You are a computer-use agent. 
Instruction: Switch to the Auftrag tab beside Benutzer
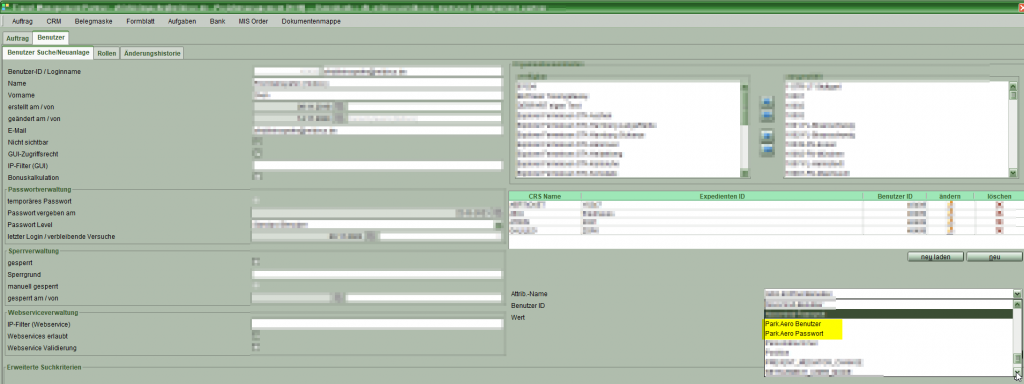click(x=18, y=39)
